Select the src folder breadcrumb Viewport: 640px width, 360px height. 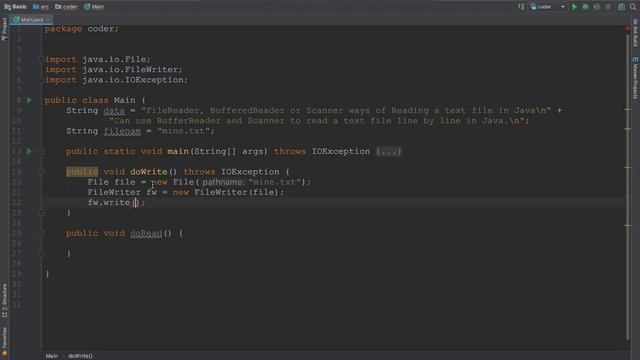click(x=40, y=7)
